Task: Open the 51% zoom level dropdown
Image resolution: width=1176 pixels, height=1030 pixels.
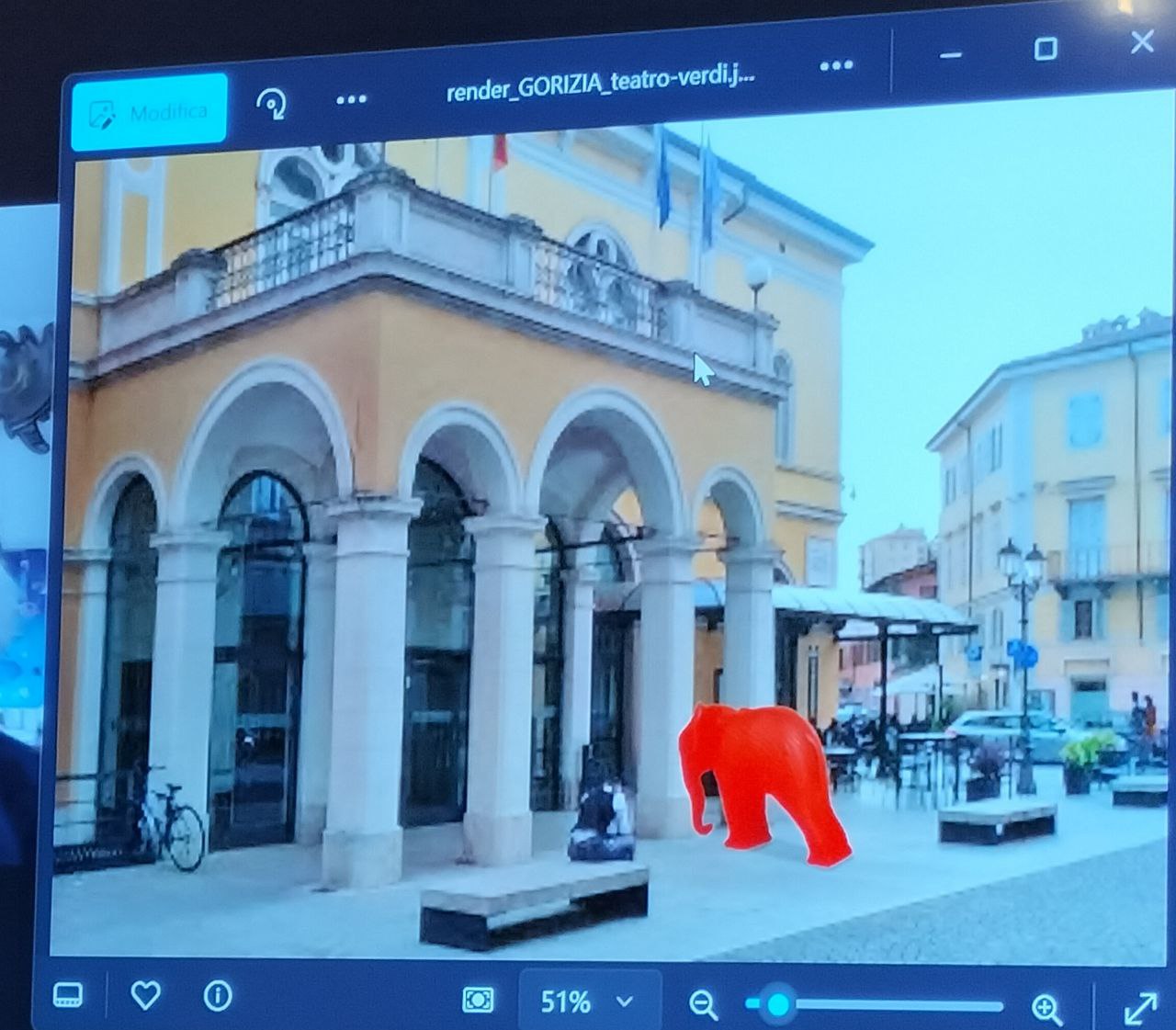Action: 588,1001
